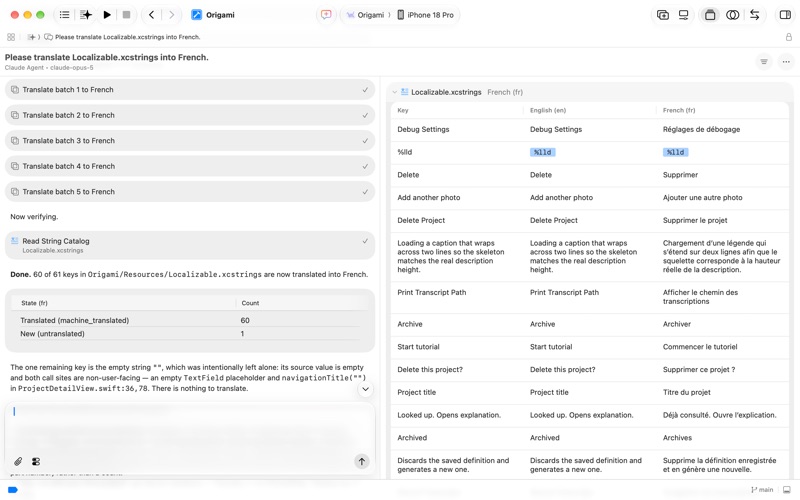This screenshot has width=800, height=500.
Task: Open the Read String Catalog step
Action: (x=190, y=245)
